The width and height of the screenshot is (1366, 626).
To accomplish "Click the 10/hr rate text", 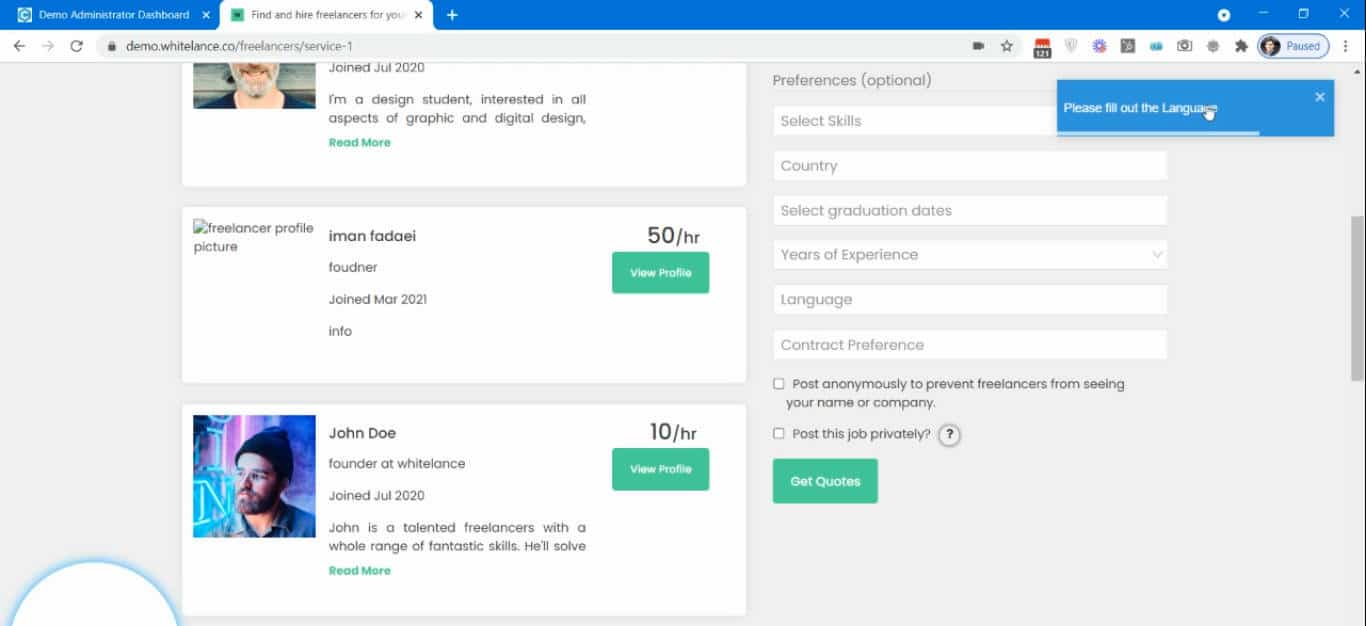I will pos(673,432).
